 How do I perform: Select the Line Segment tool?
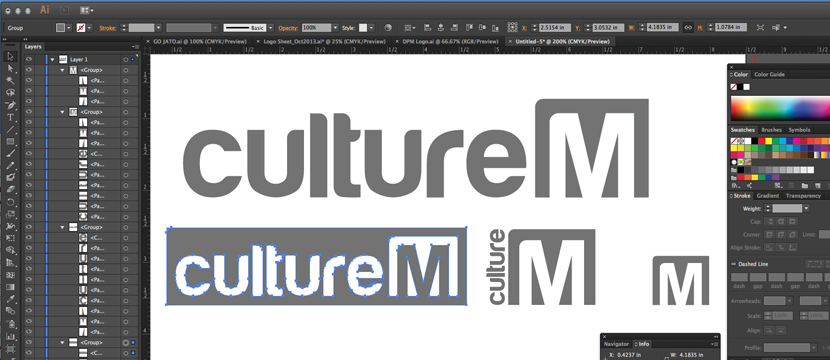(11, 129)
